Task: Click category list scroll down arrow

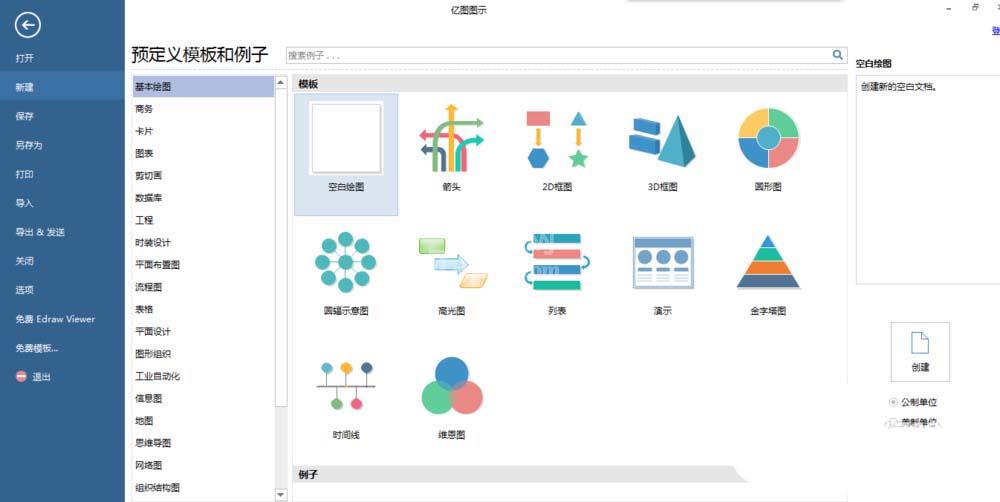Action: tap(281, 494)
